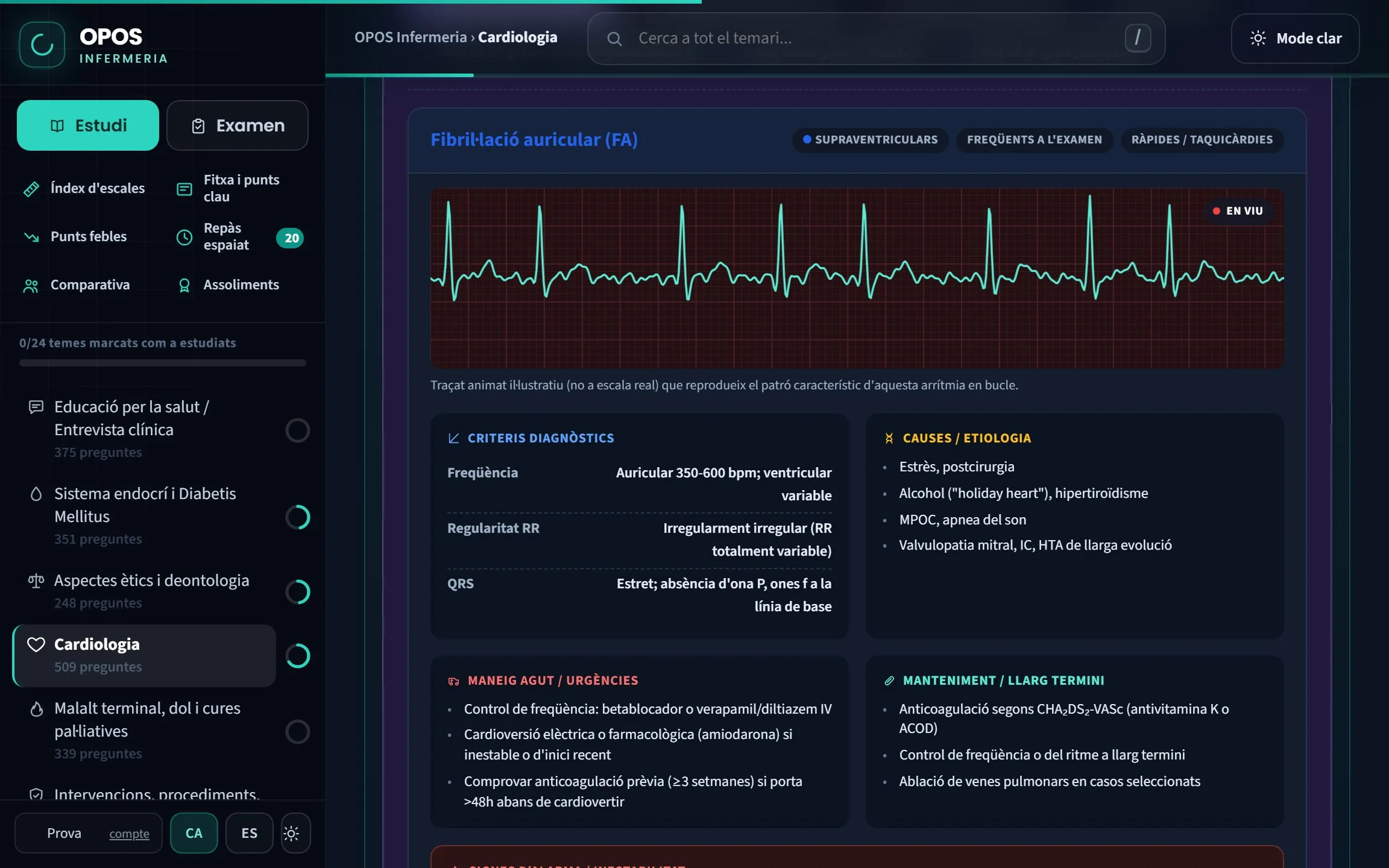Select Sistema endocrí i Diabetis Mellitus topic
The image size is (1389, 868).
pos(145,516)
